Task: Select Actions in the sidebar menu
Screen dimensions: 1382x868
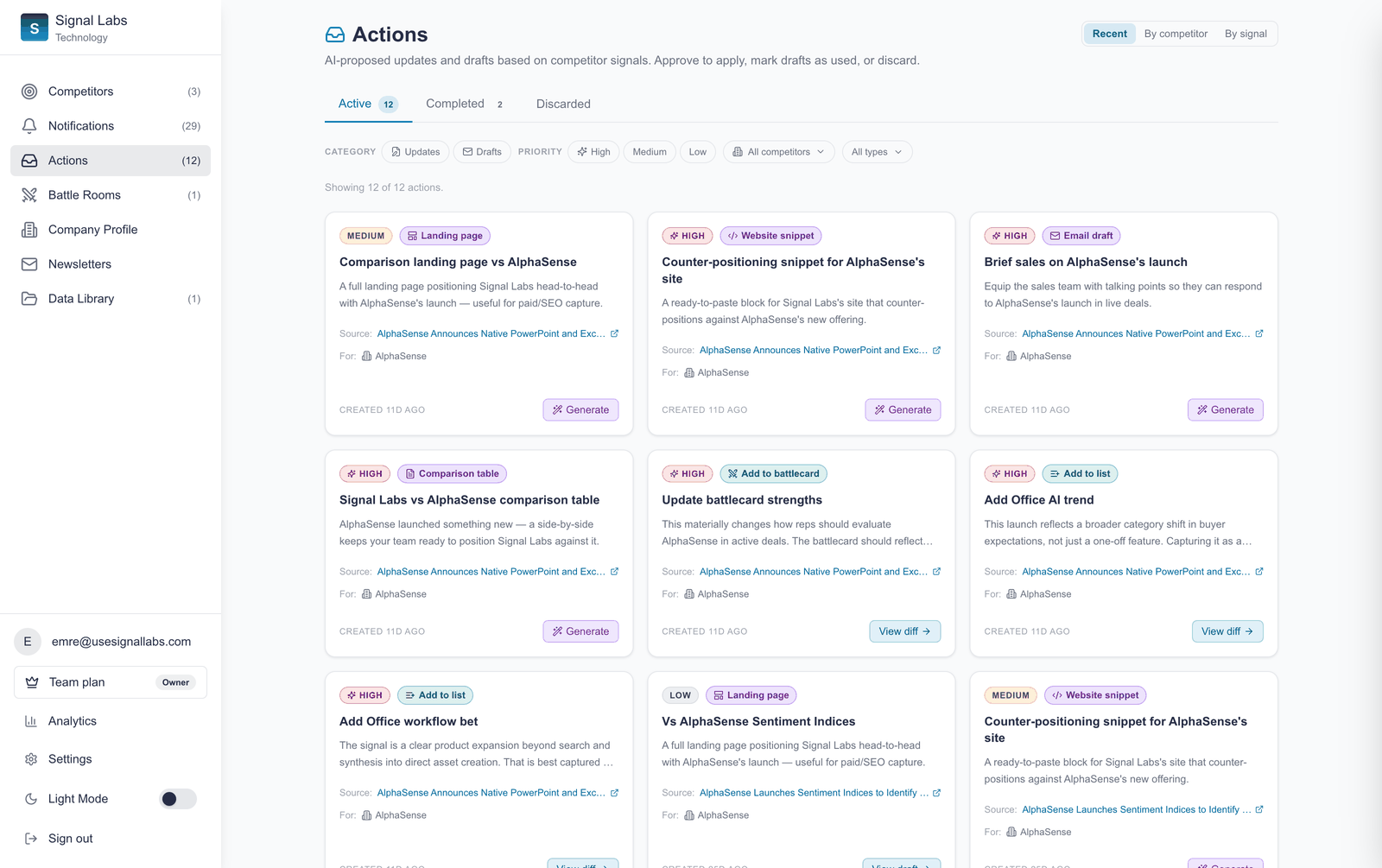Action: pos(111,161)
